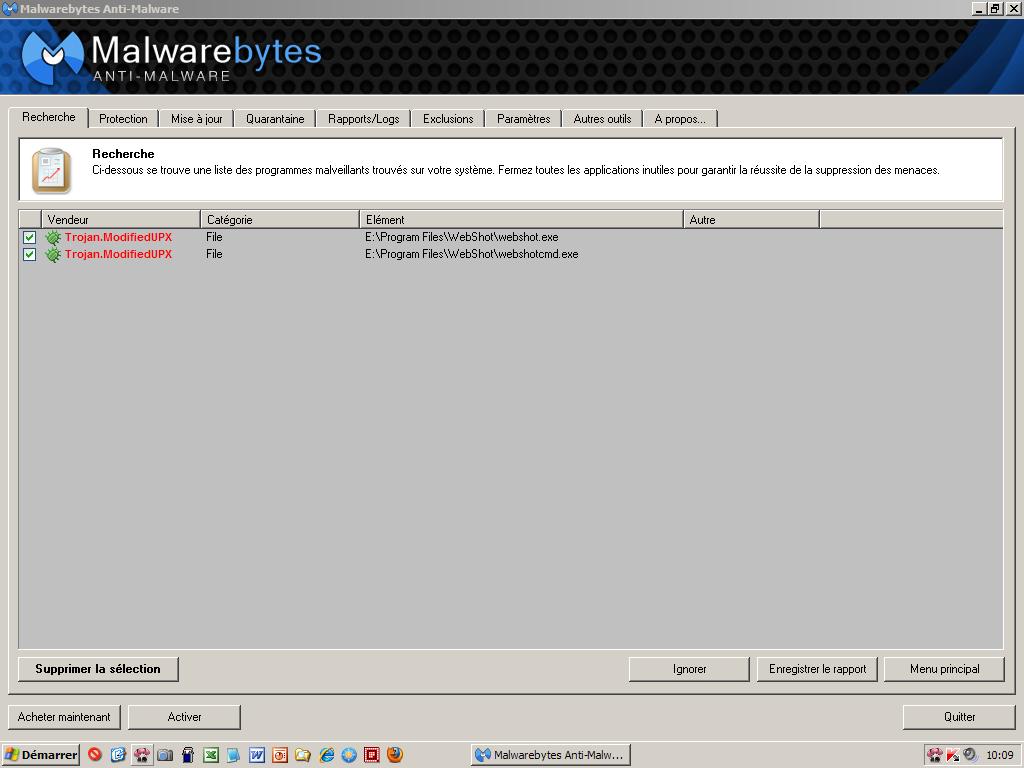Launch Internet Explorer from quick launch
Viewport: 1024px width, 768px height.
tap(326, 755)
